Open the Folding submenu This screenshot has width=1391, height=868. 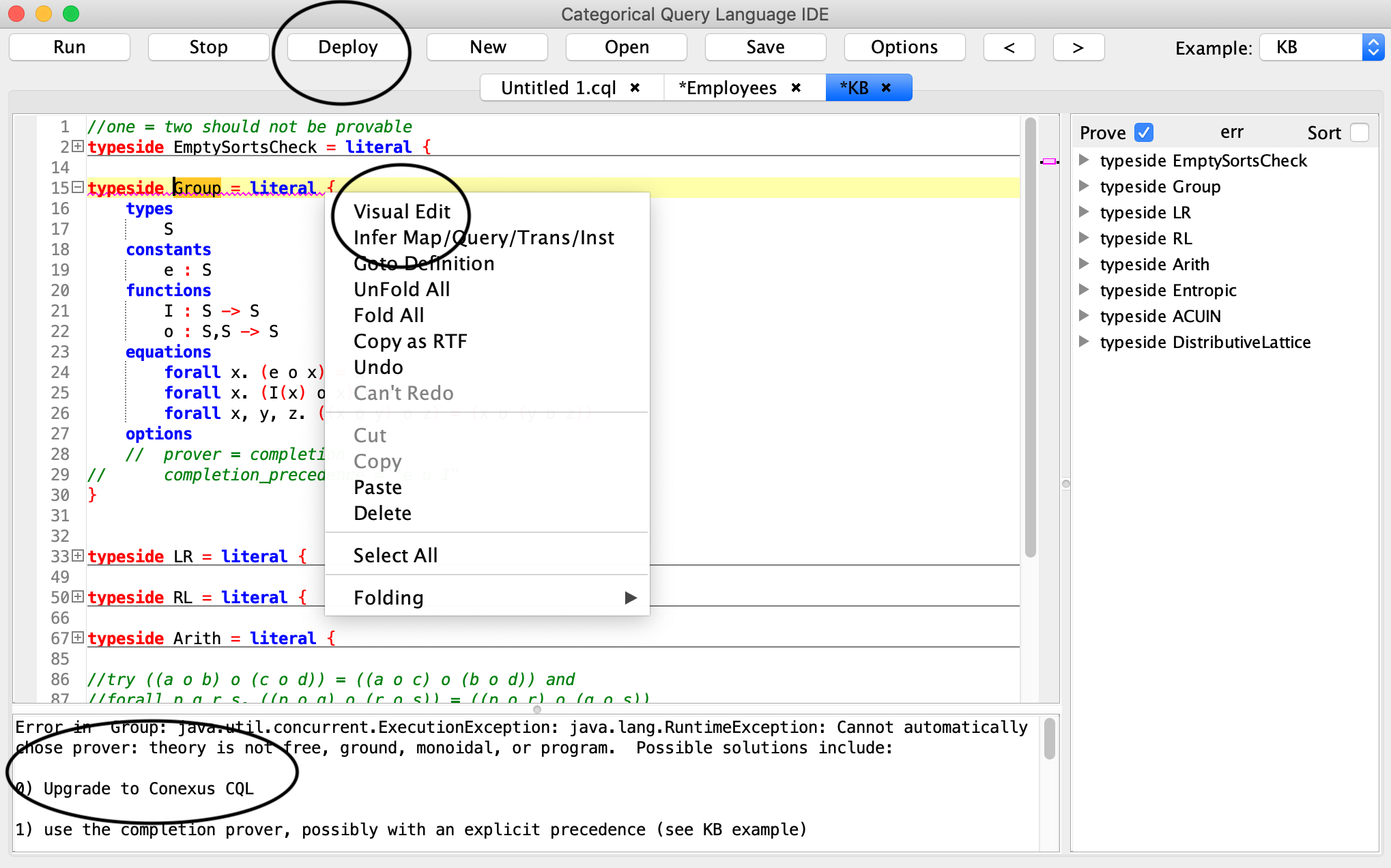(487, 598)
